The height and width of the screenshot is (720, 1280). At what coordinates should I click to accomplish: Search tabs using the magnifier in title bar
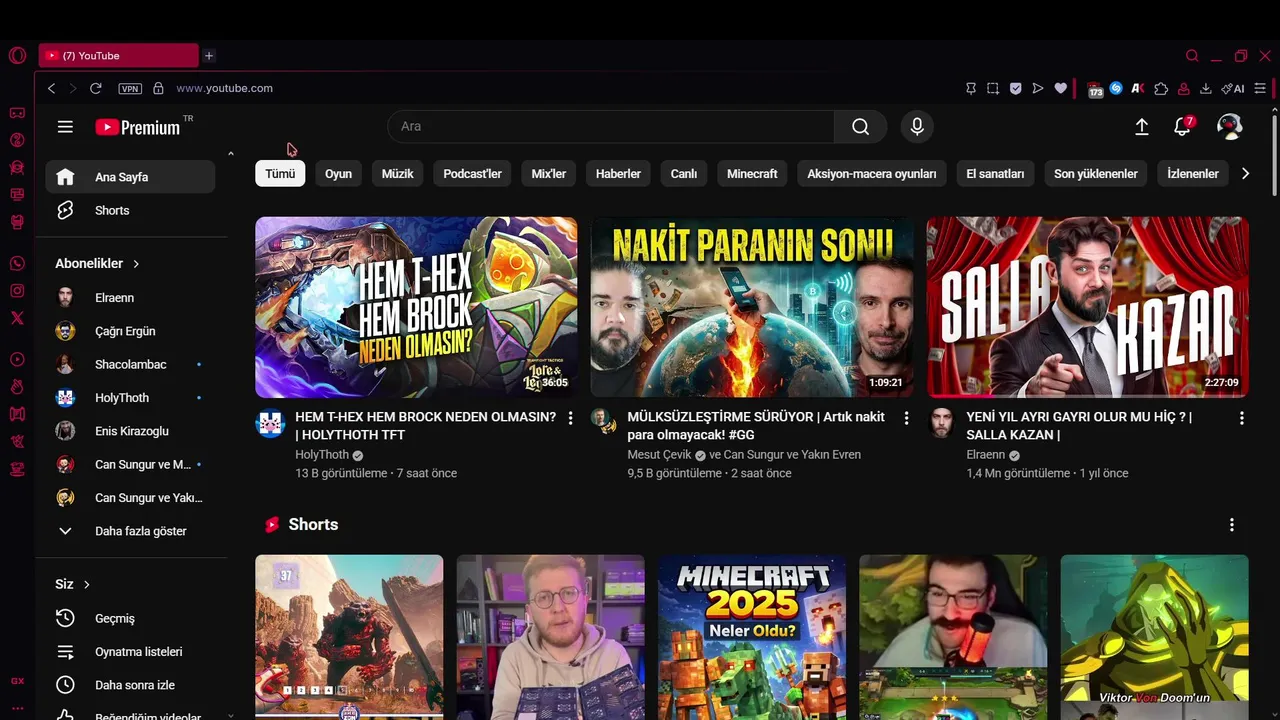click(x=1192, y=56)
